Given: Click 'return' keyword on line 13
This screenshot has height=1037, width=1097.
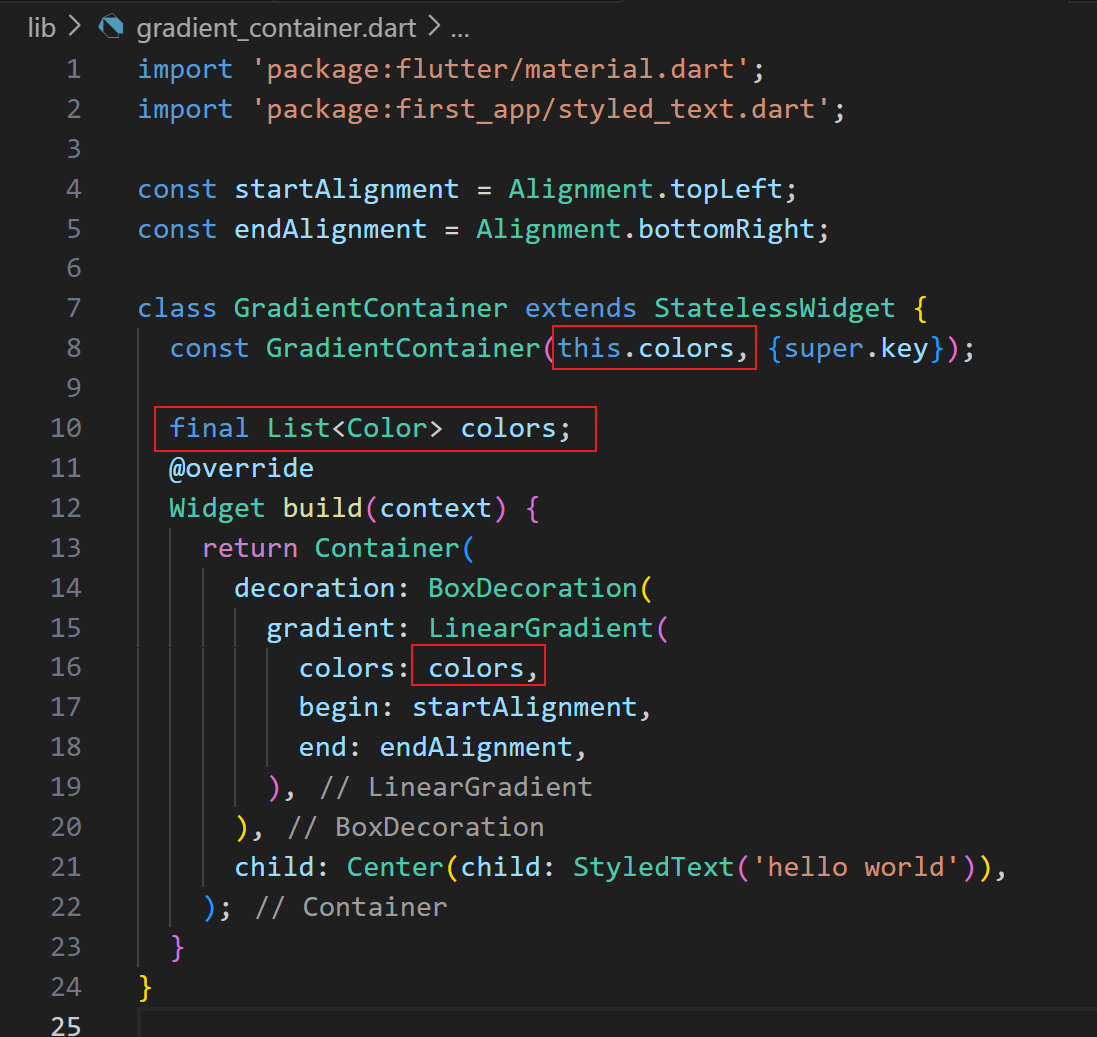Looking at the screenshot, I should (x=250, y=548).
